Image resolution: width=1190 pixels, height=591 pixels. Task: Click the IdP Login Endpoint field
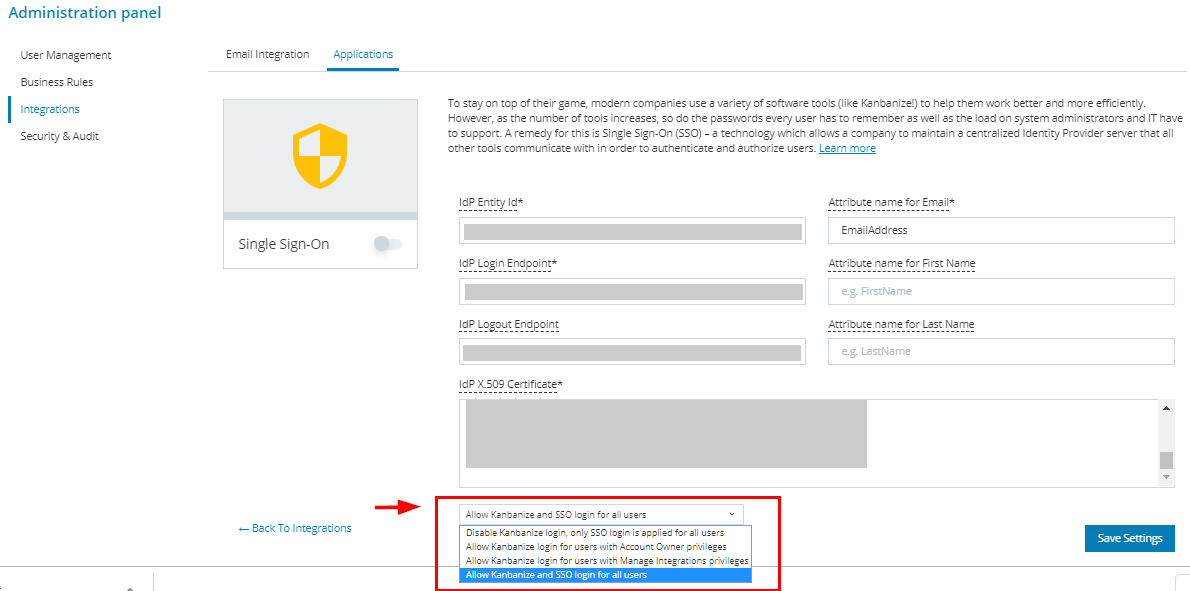click(x=632, y=291)
